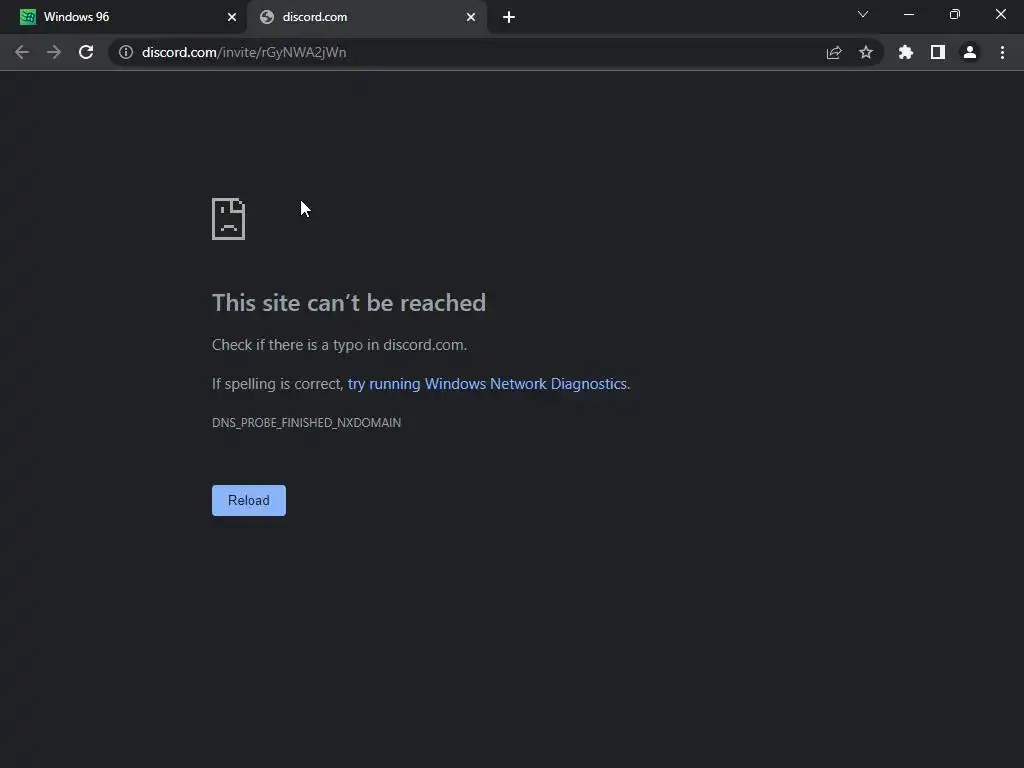View site information icon in address bar
This screenshot has width=1024, height=768.
[126, 52]
